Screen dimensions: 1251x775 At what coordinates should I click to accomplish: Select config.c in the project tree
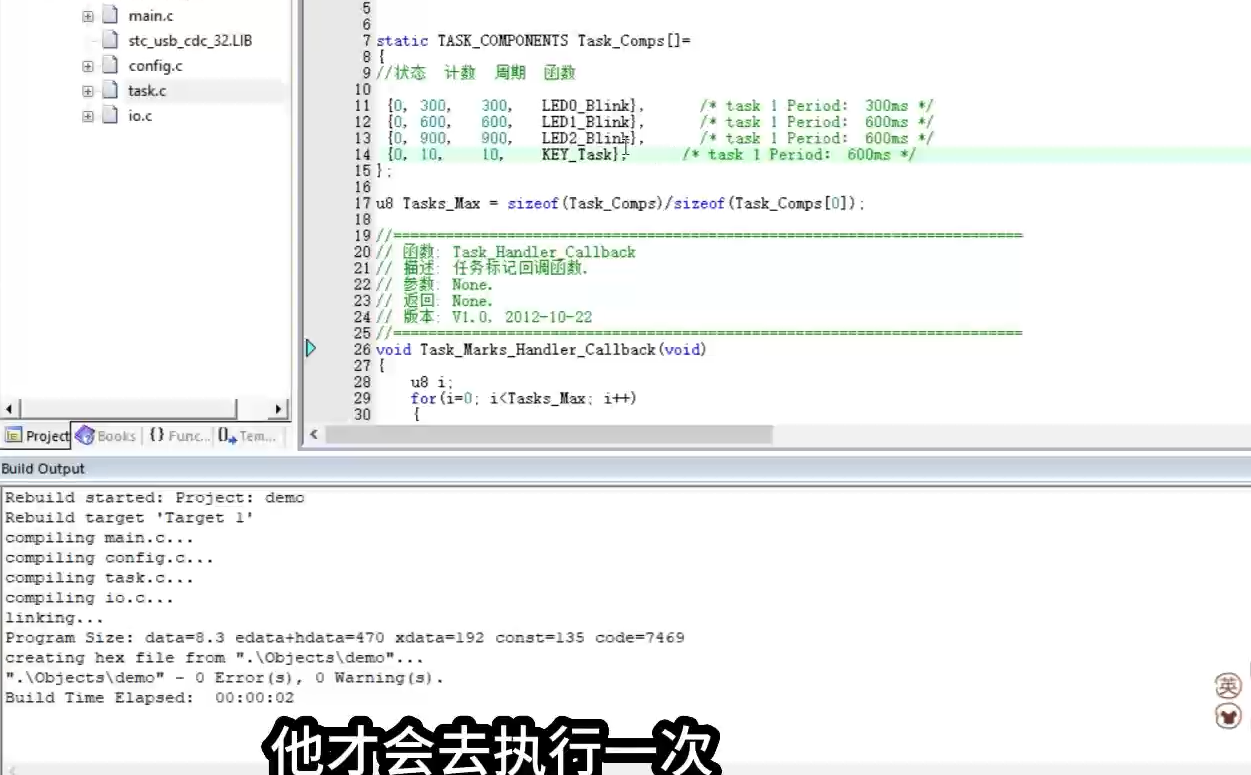click(155, 66)
